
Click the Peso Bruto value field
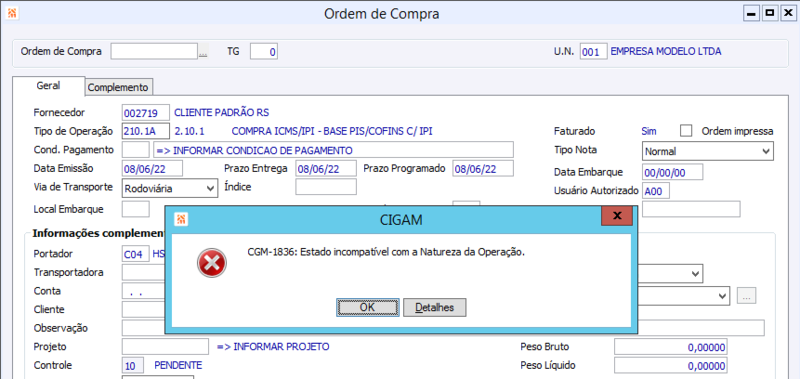(670, 347)
